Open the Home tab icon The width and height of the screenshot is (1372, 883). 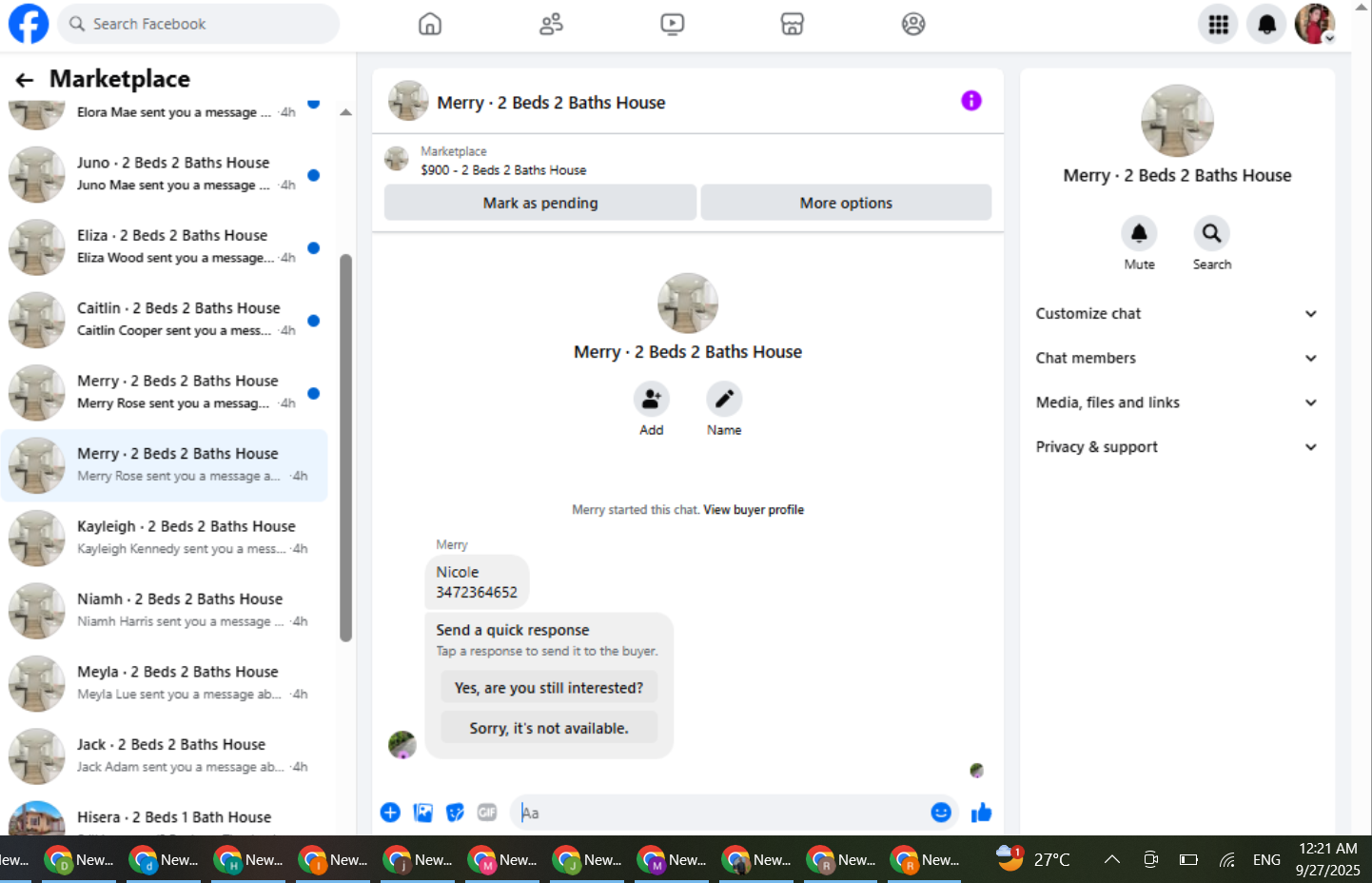430,24
